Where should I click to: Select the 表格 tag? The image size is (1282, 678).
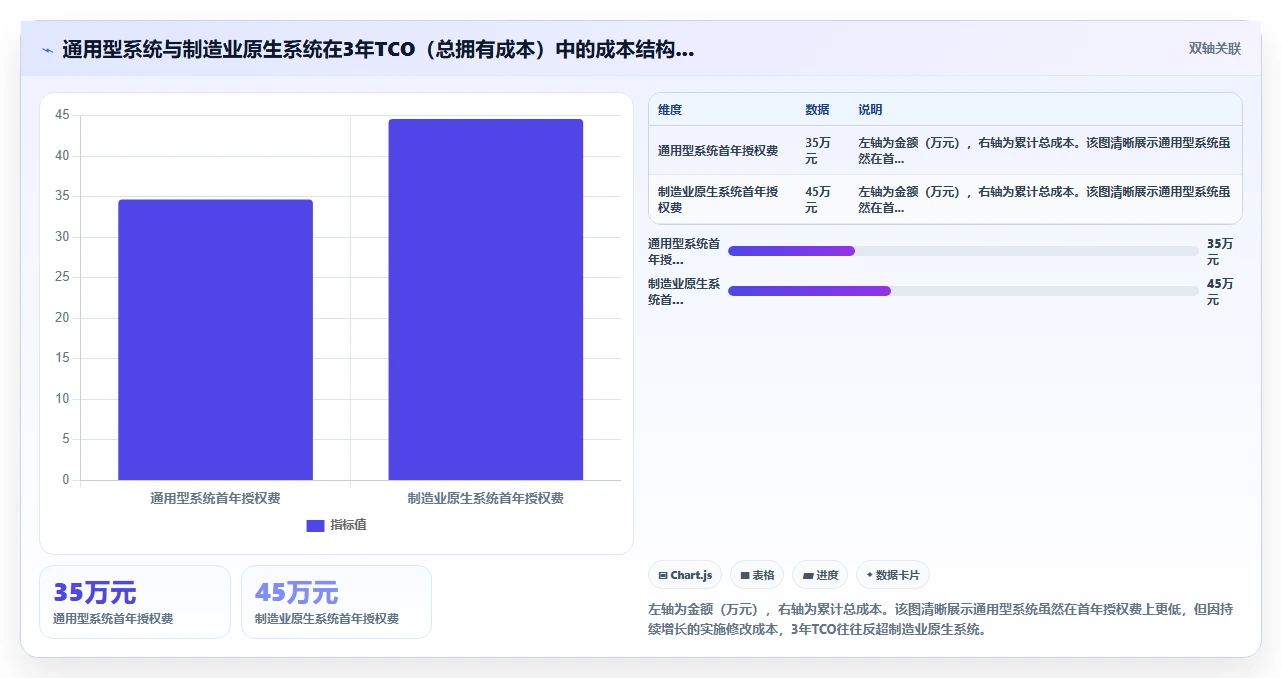click(x=757, y=575)
